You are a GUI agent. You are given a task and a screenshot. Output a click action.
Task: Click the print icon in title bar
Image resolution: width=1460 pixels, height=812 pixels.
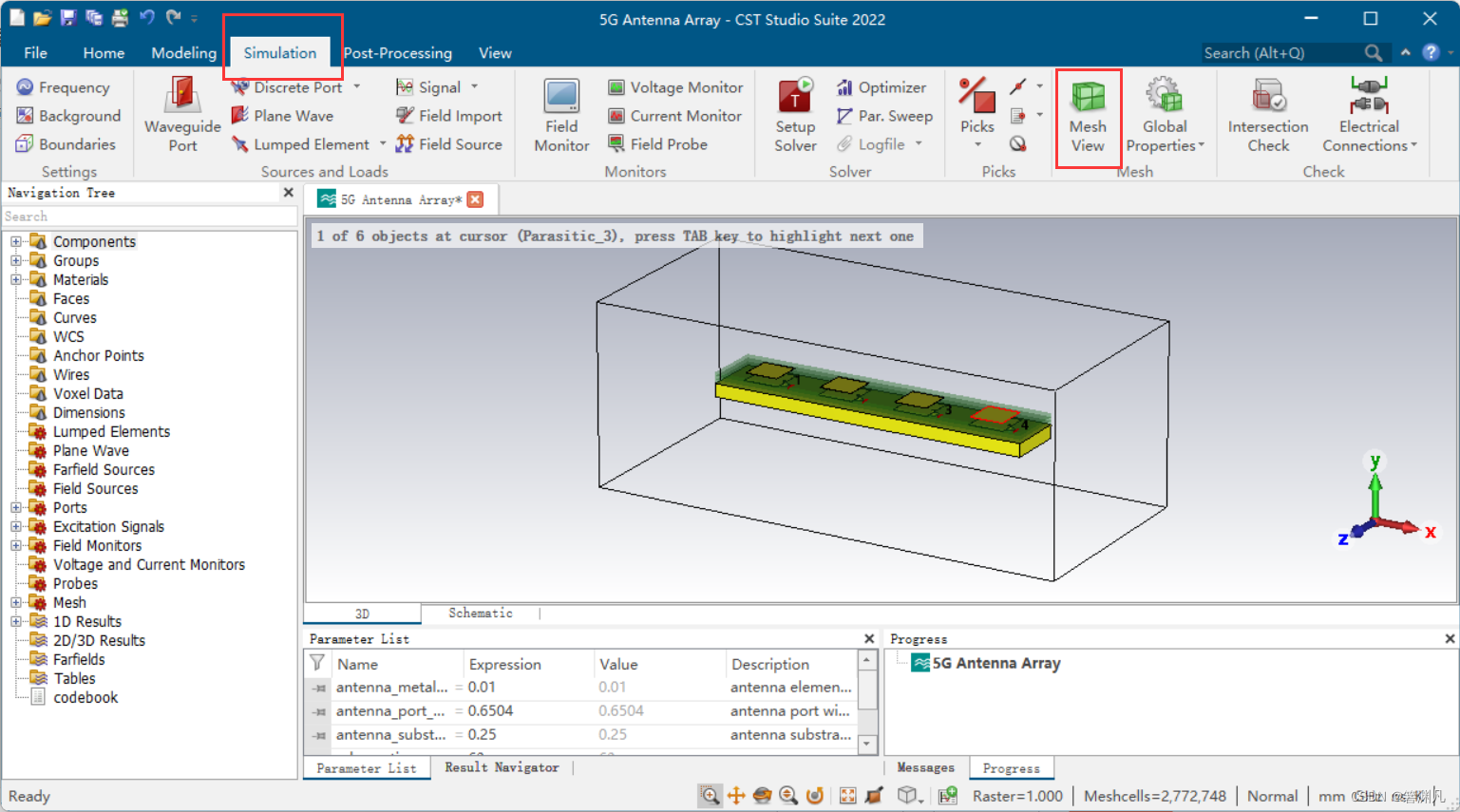[x=120, y=17]
